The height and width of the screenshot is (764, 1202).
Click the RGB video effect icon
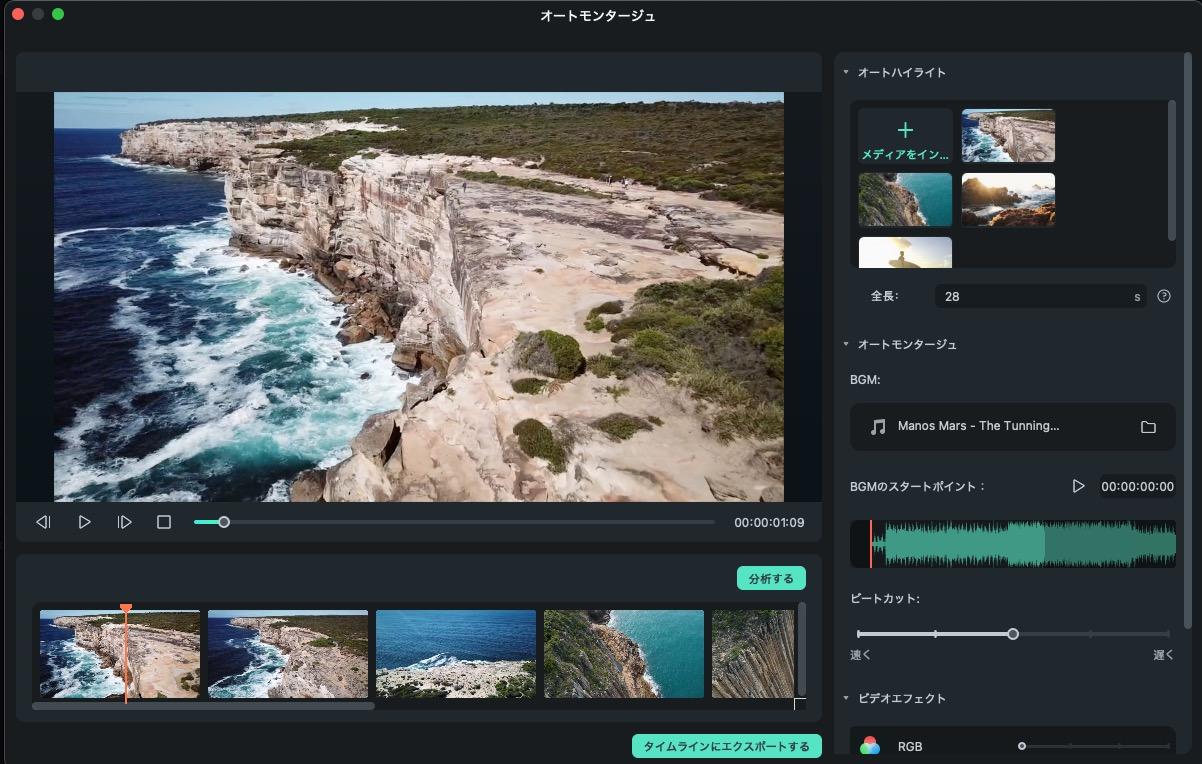pos(870,746)
